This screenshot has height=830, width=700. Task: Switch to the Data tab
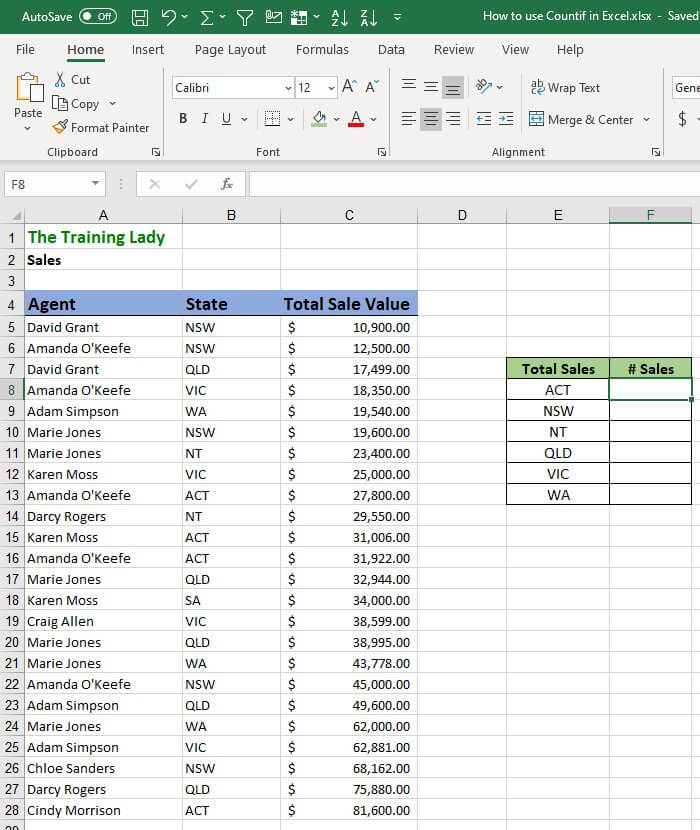pos(391,50)
